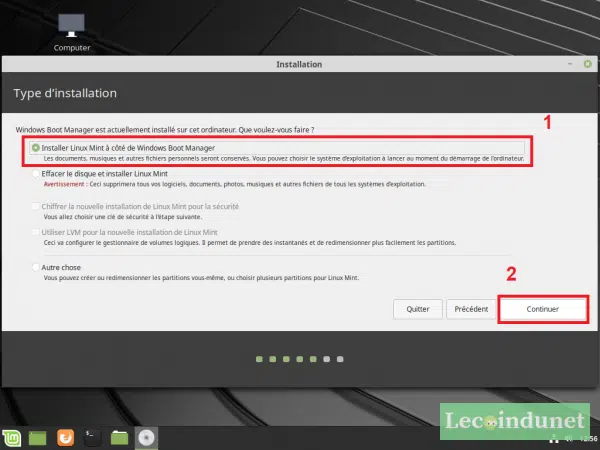This screenshot has height=450, width=600.
Task: Open the Computer desktop icon
Action: (72, 33)
